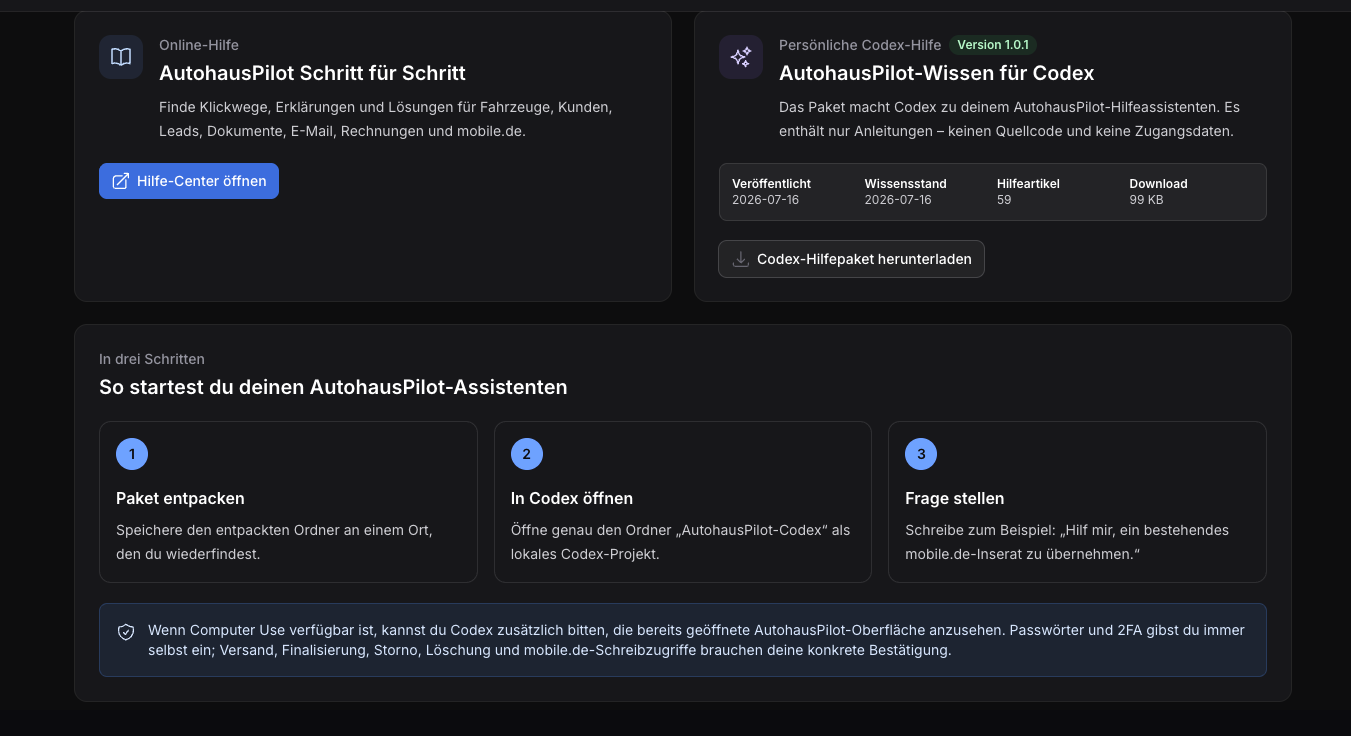1351x736 pixels.
Task: Click the download icon in Codex-Hilfepaket button
Action: click(741, 259)
